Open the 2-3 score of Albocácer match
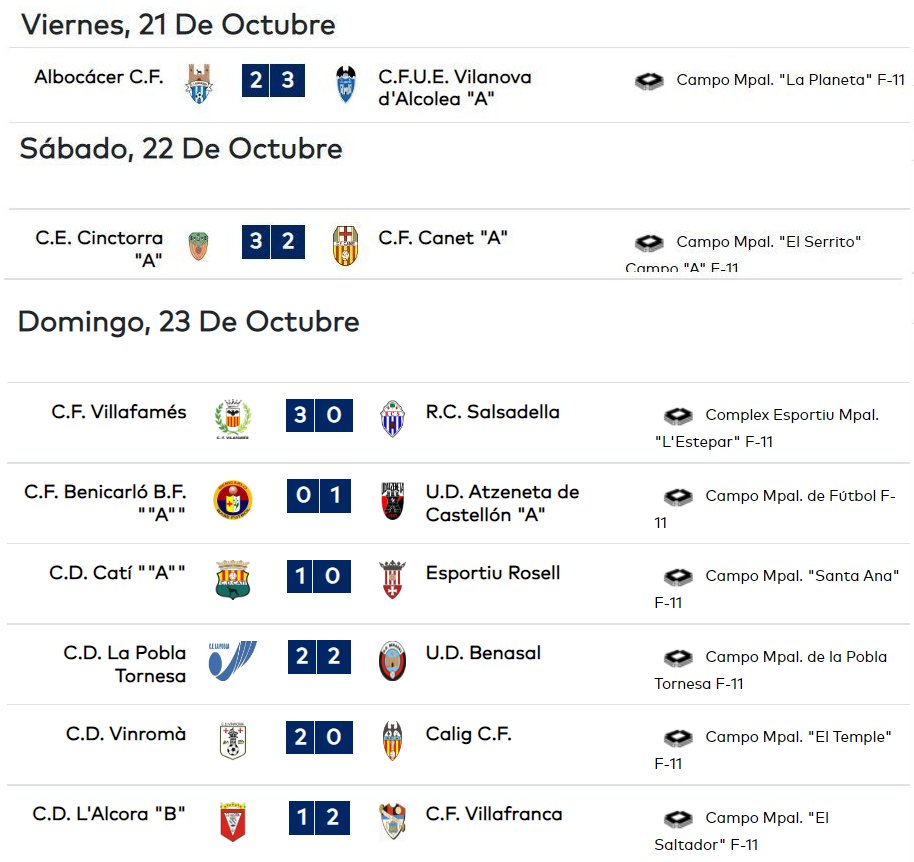 point(273,80)
